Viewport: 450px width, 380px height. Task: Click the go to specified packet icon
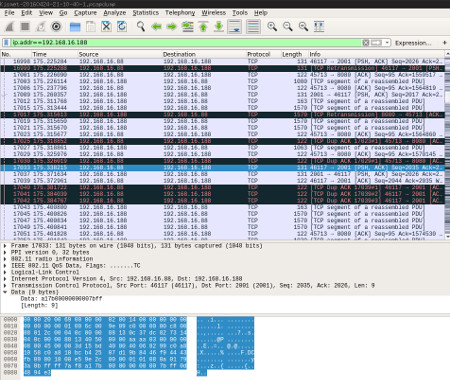(188, 27)
